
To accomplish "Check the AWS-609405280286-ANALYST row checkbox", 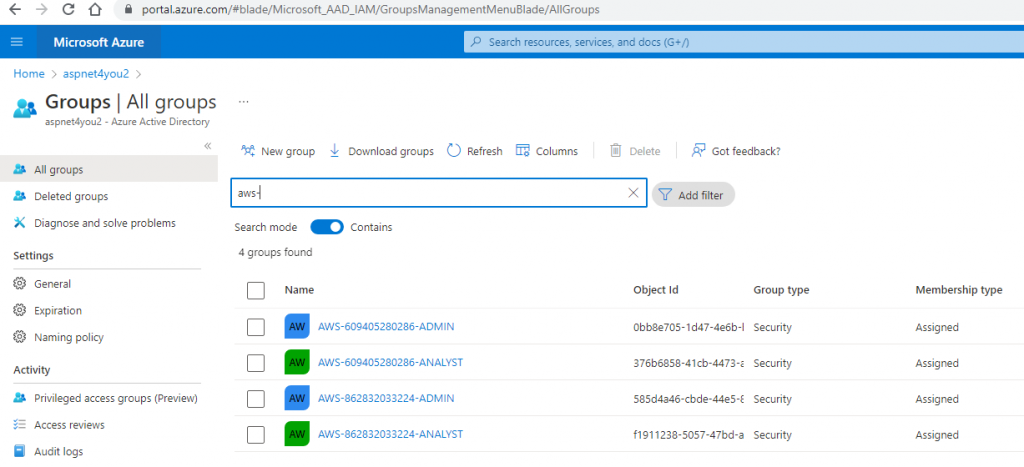I will pos(256,362).
